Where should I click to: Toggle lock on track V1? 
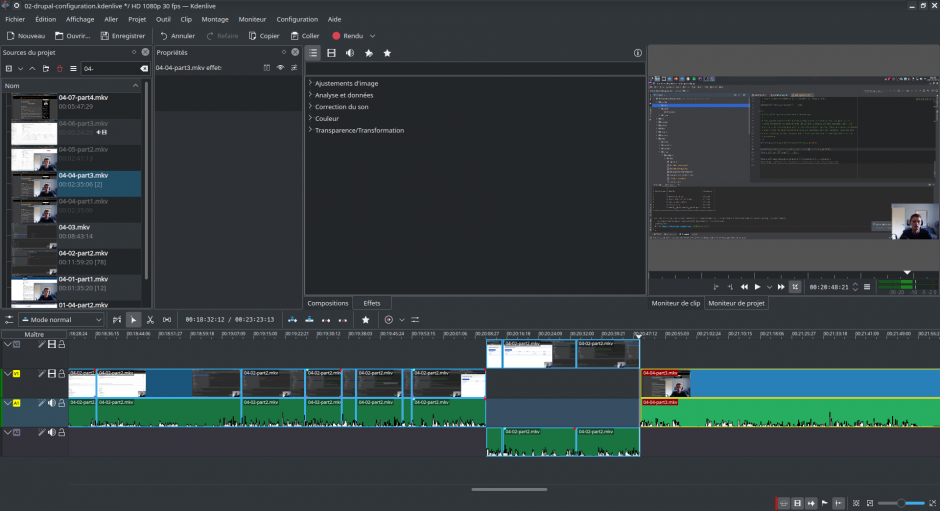click(x=62, y=374)
